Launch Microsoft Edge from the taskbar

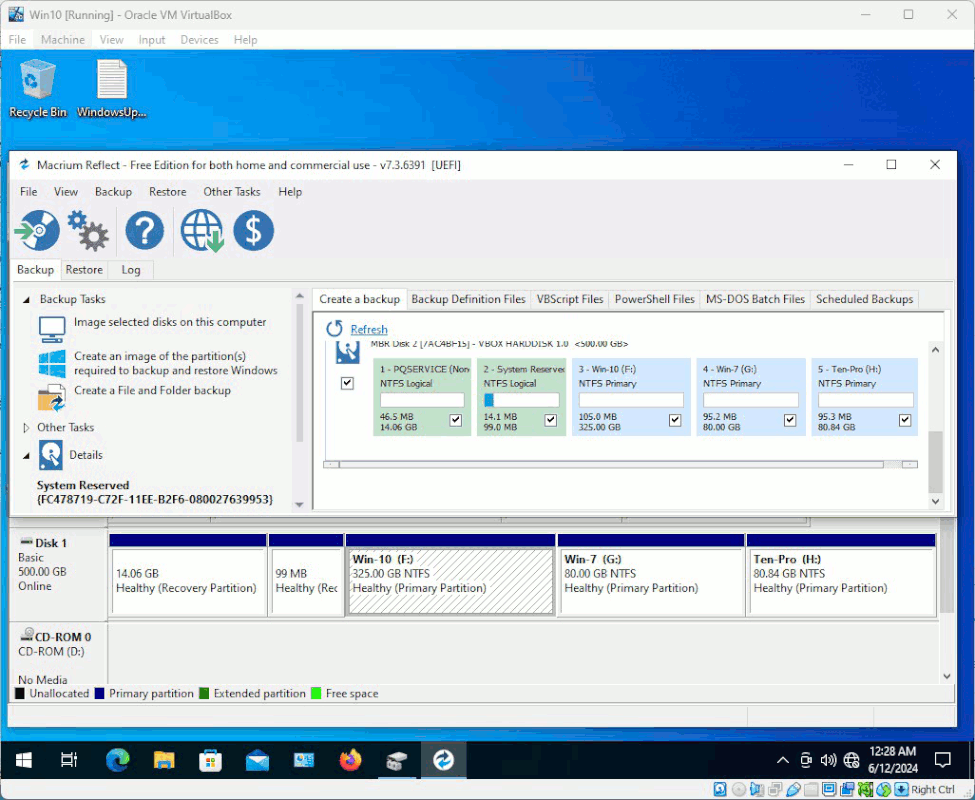(118, 760)
